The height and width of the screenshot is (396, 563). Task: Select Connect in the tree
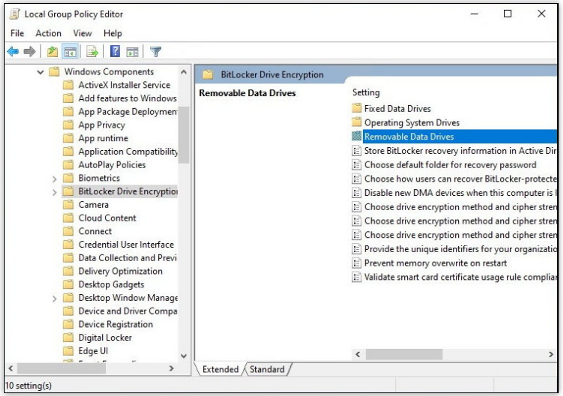[95, 231]
